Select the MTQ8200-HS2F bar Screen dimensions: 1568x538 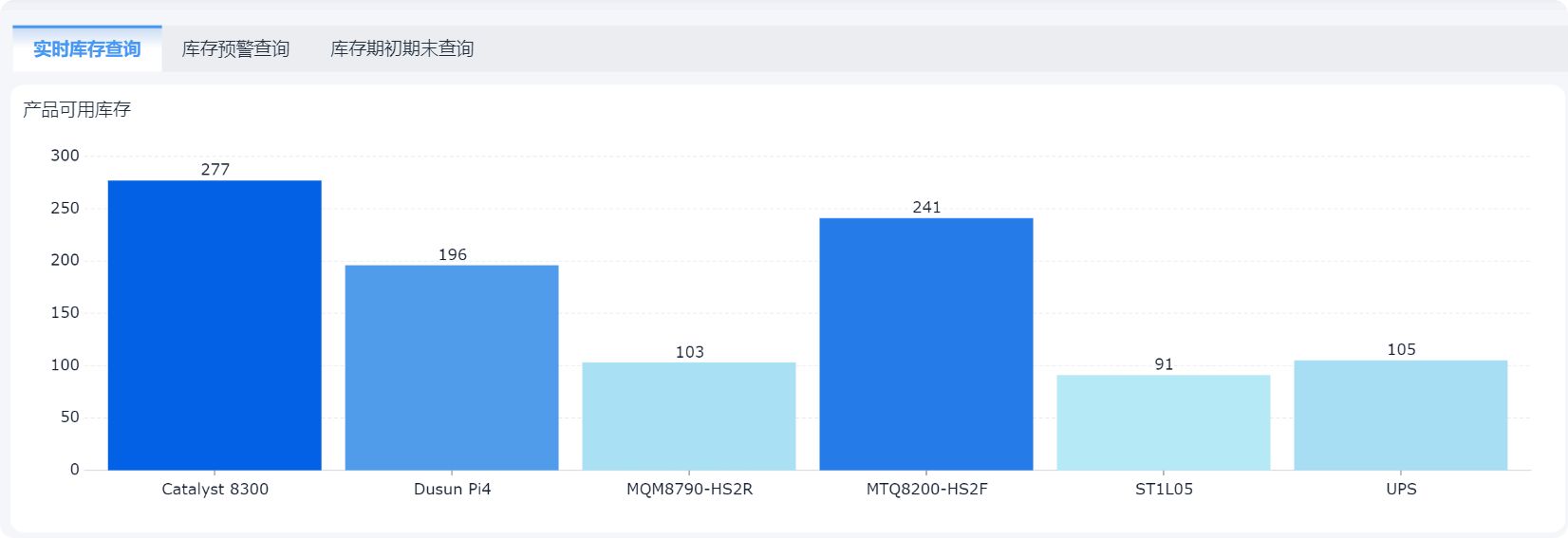(x=926, y=343)
